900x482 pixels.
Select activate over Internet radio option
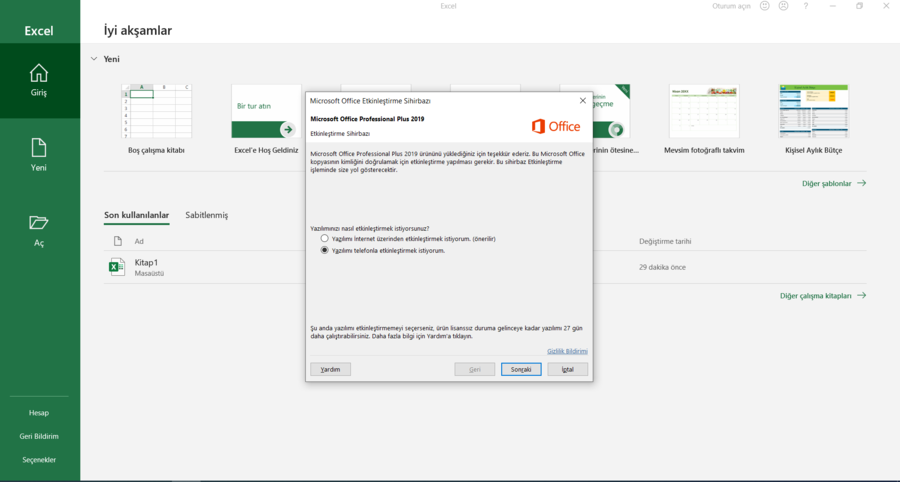click(325, 238)
